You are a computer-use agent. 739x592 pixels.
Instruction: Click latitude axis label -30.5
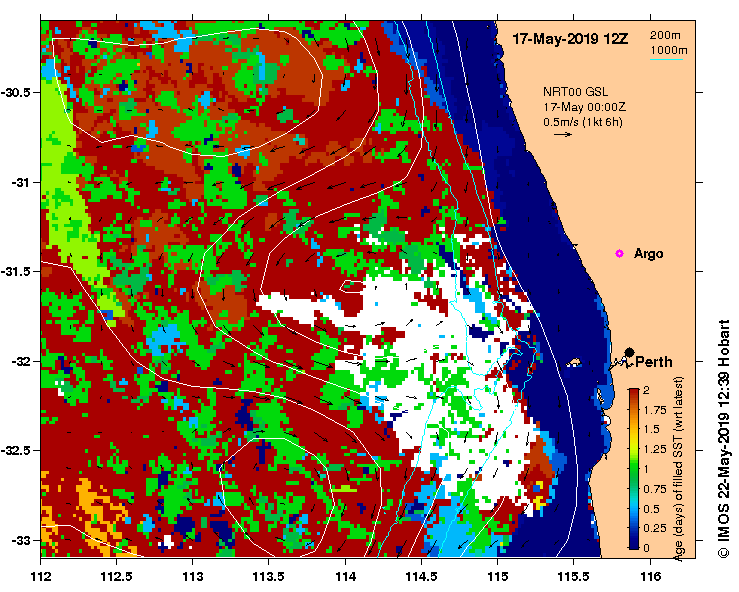click(16, 92)
